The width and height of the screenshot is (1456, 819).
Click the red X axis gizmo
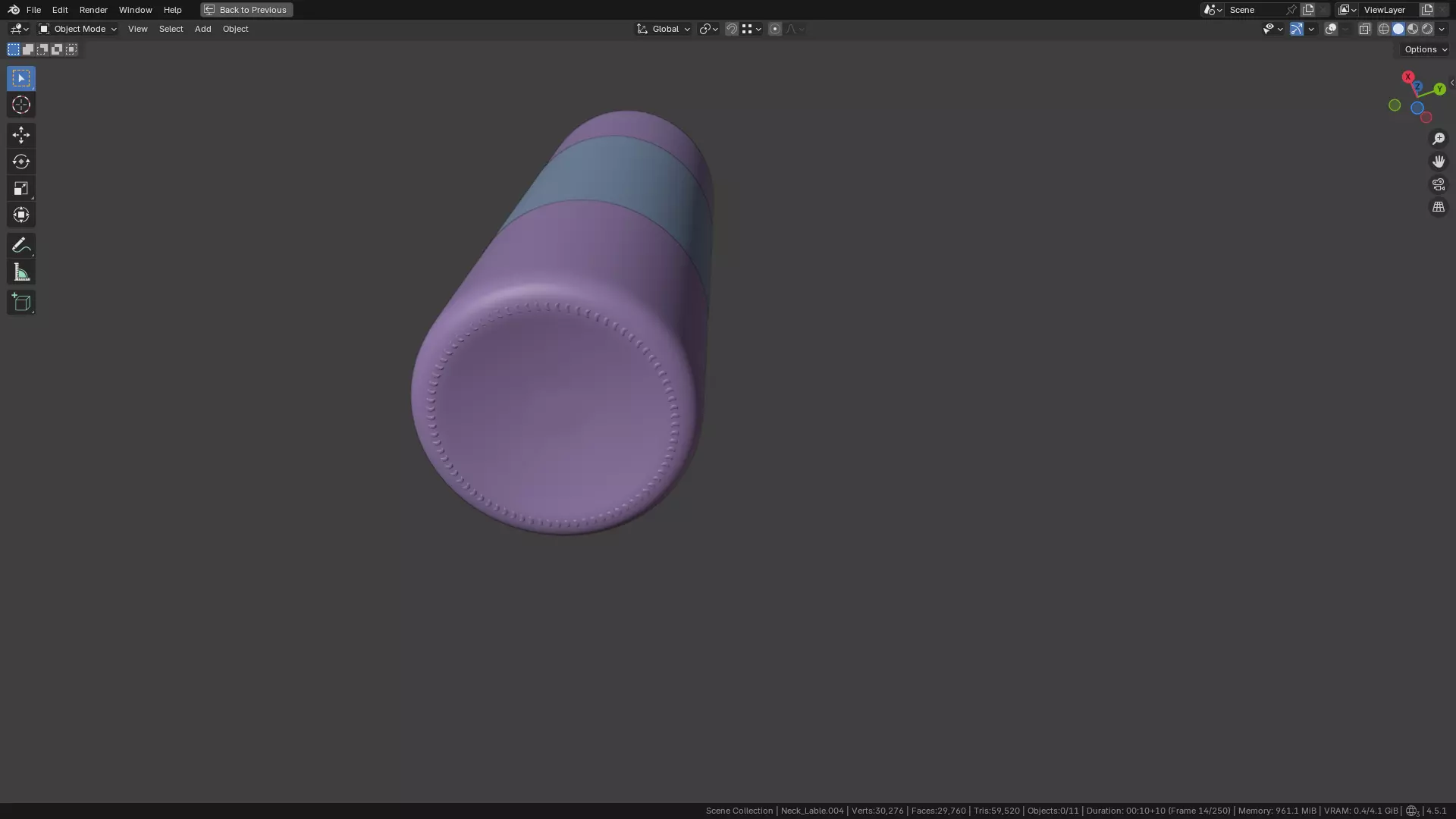(1408, 77)
